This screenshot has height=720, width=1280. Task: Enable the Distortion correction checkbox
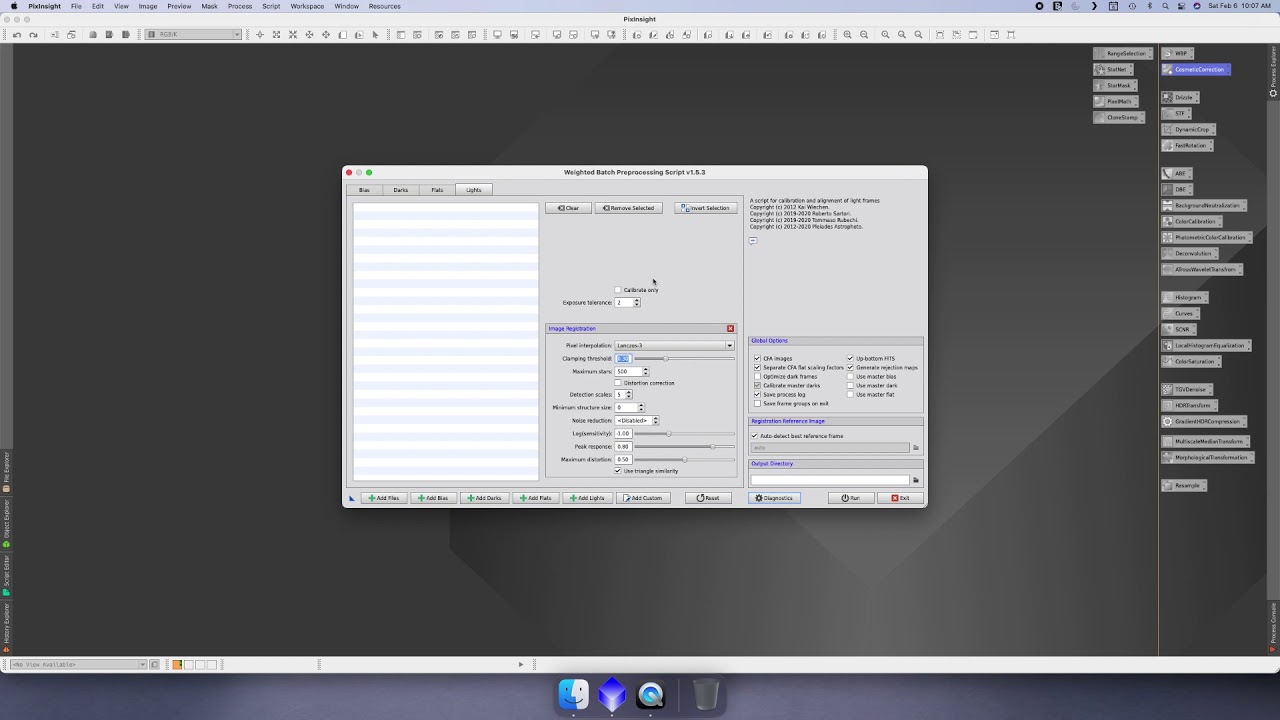click(x=618, y=383)
